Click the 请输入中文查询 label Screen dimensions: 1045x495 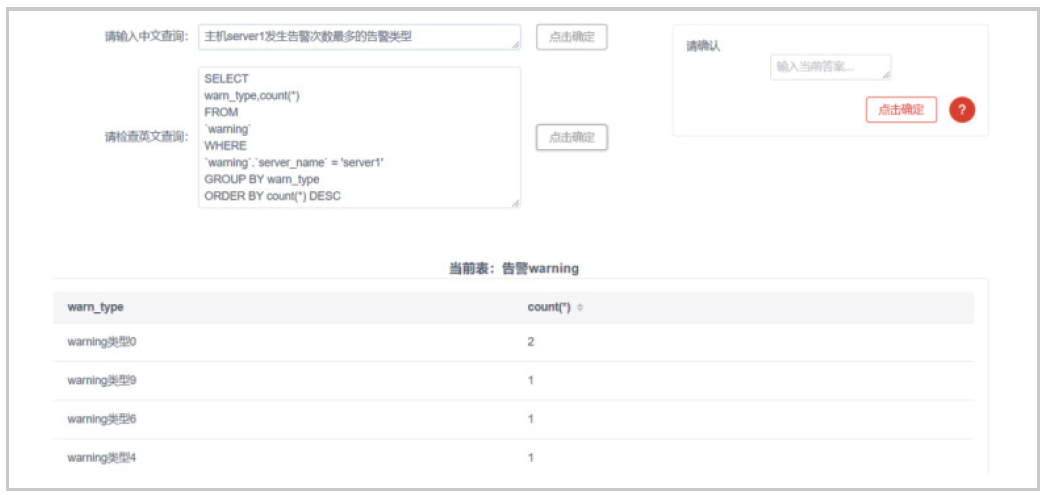point(147,37)
